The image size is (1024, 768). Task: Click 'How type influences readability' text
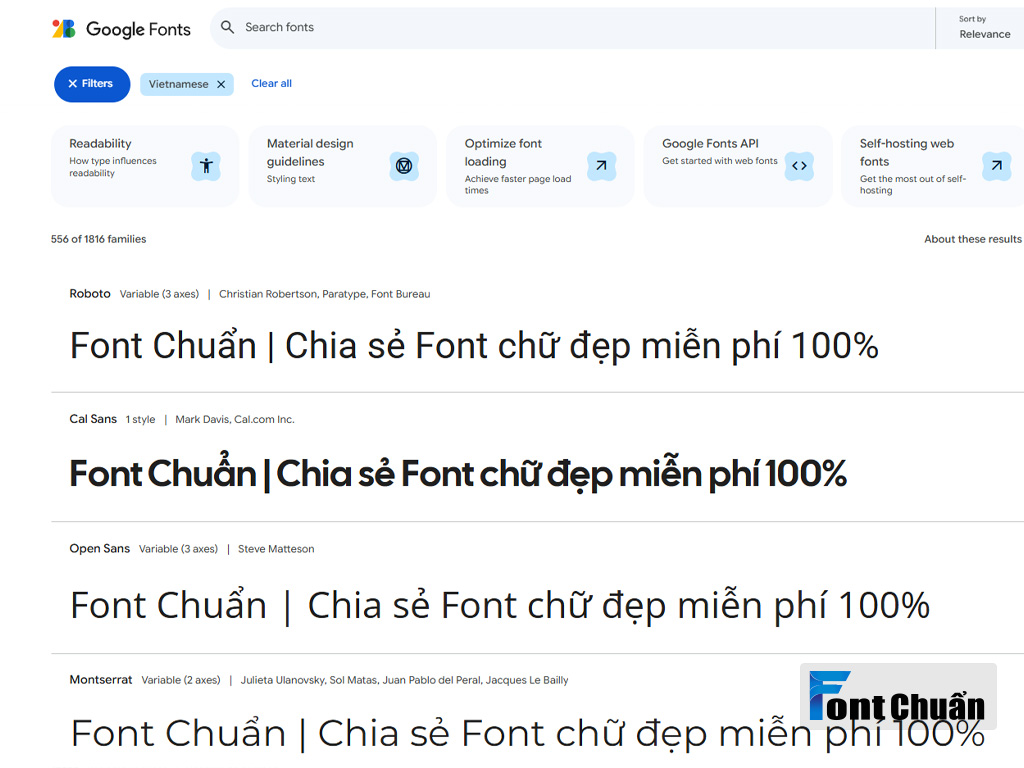(x=113, y=167)
